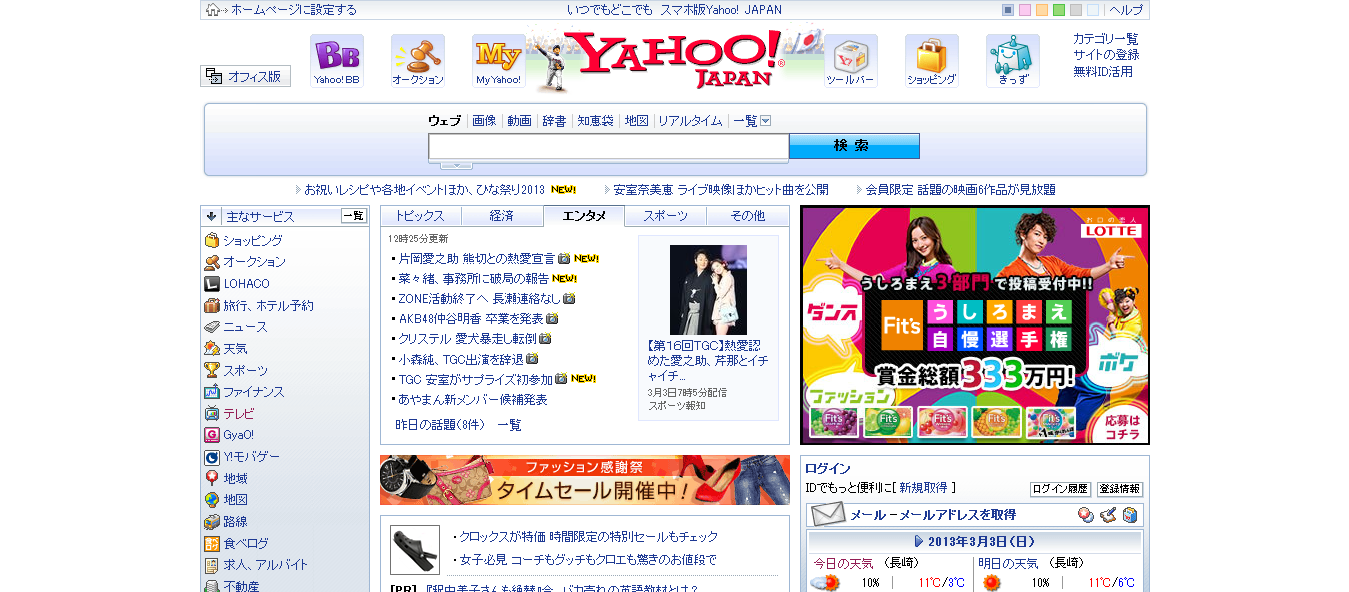
Task: Click the sidebar ショッピング bag icon
Action: (x=212, y=241)
